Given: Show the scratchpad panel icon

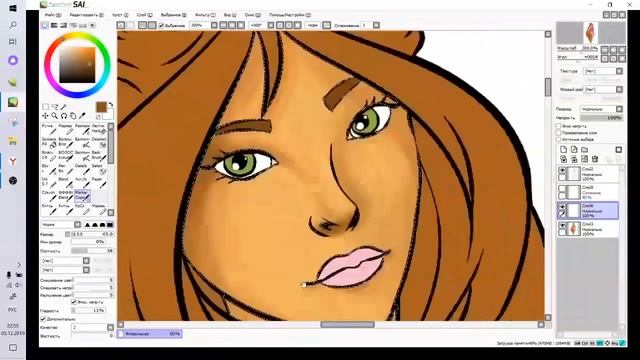Looking at the screenshot, I should 93,25.
